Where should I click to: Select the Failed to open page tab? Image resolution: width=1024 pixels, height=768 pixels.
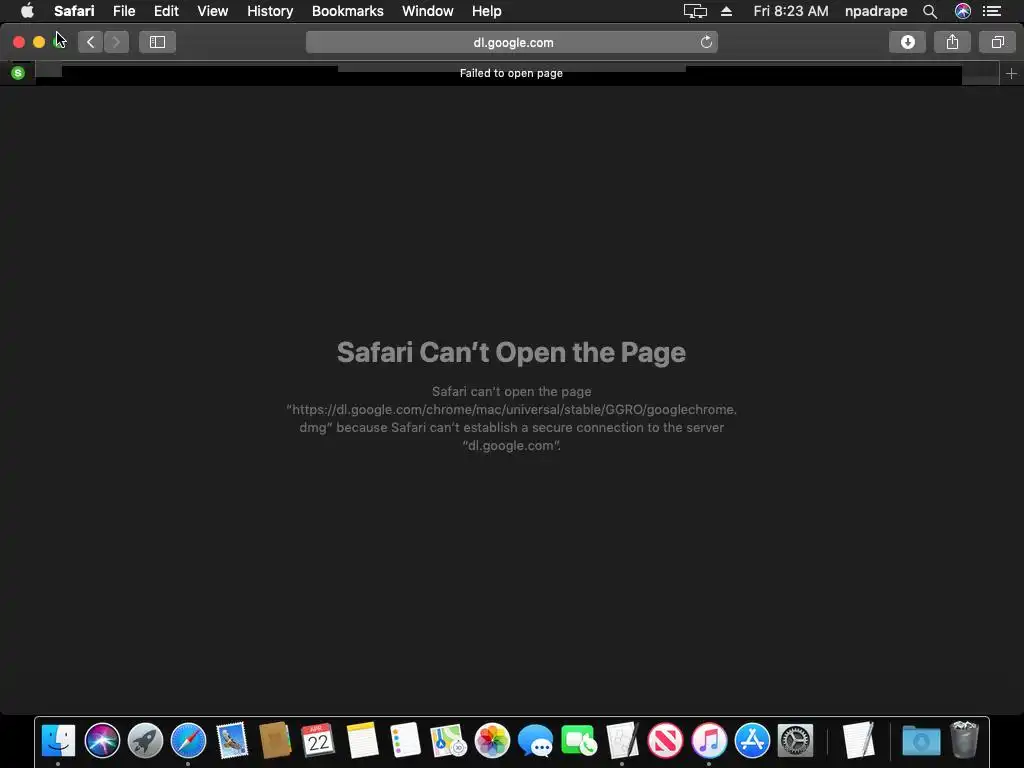[x=511, y=73]
